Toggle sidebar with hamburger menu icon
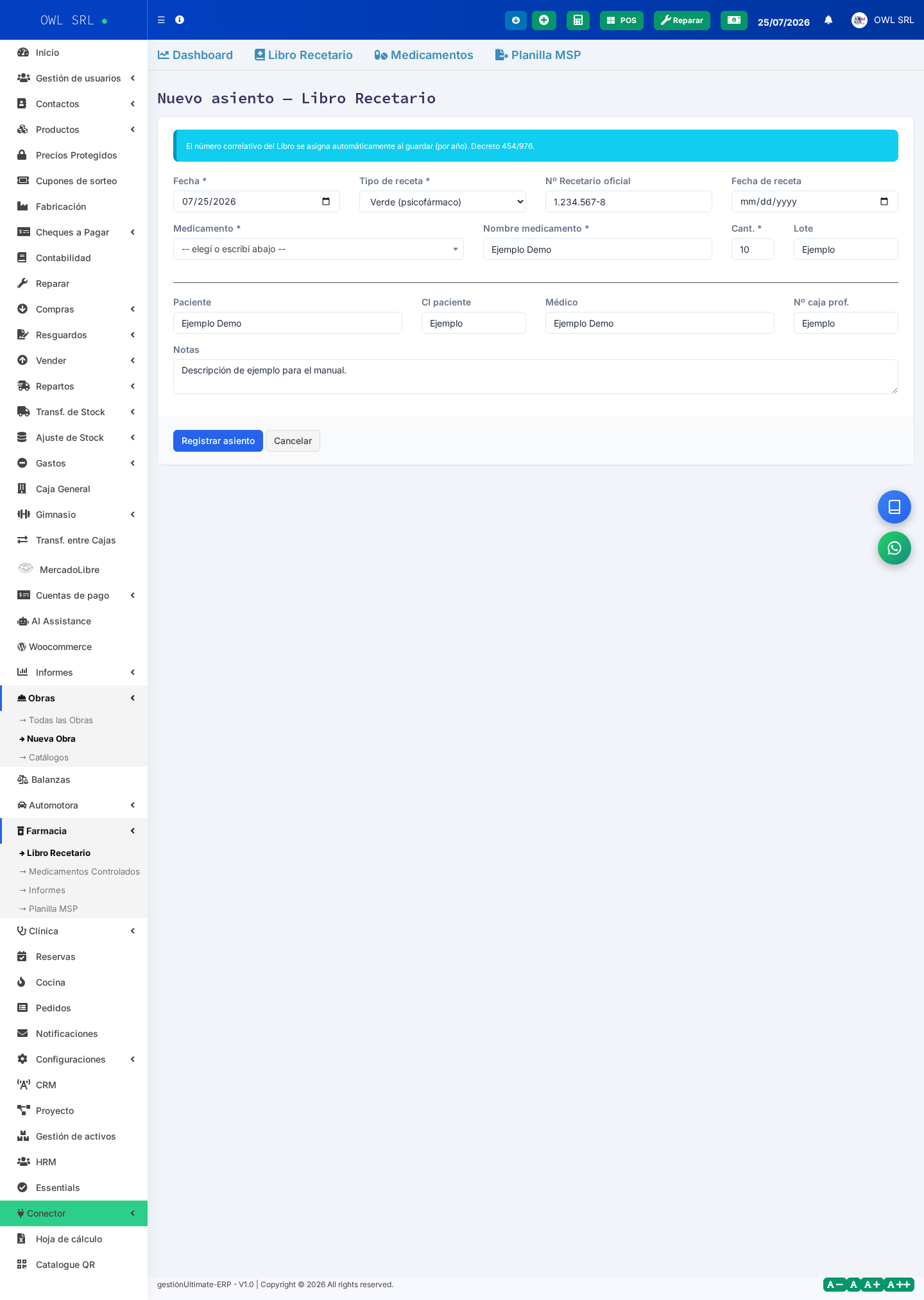 click(x=161, y=20)
